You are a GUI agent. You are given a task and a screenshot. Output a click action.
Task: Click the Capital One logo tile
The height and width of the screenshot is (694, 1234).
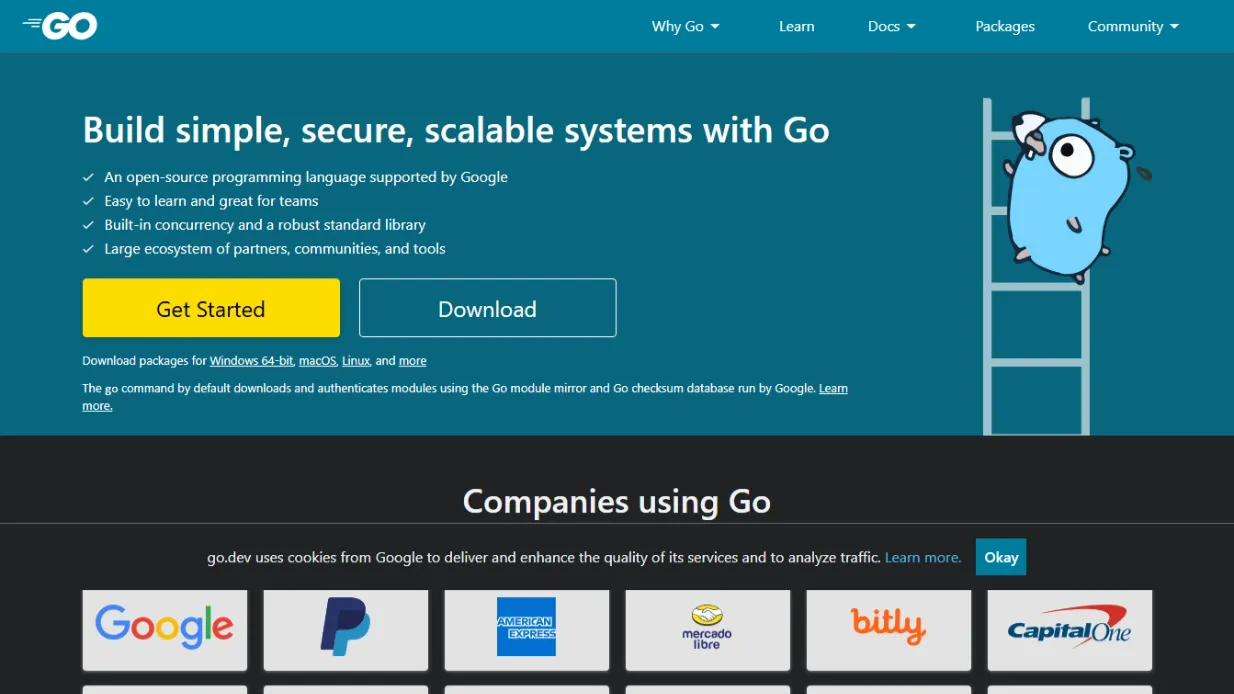1069,630
